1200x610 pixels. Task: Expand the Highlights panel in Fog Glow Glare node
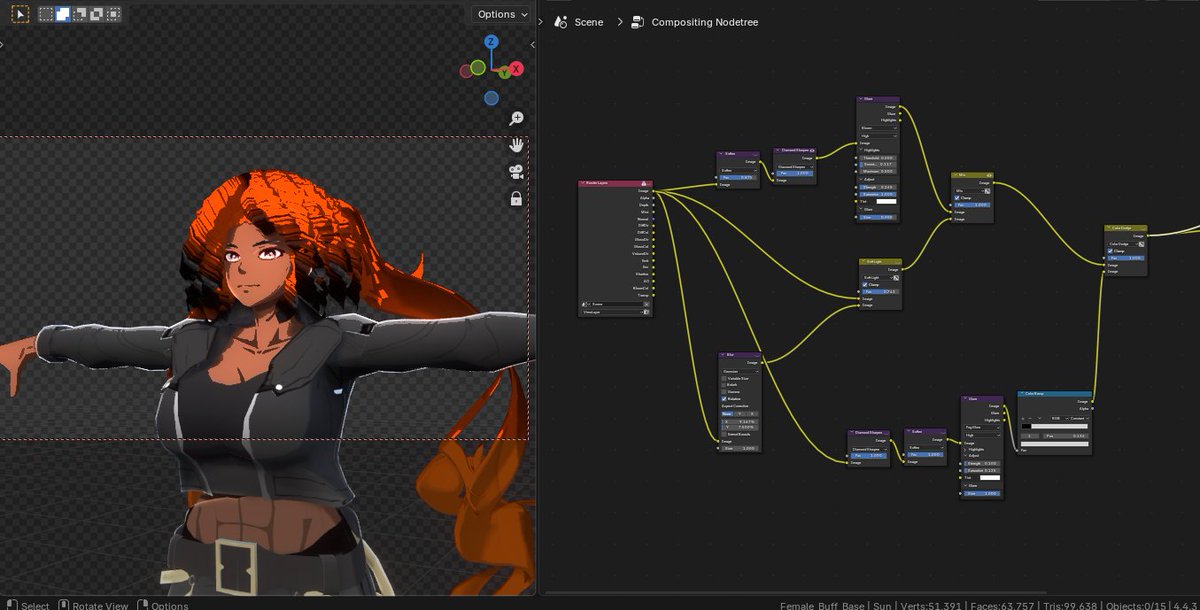click(967, 449)
